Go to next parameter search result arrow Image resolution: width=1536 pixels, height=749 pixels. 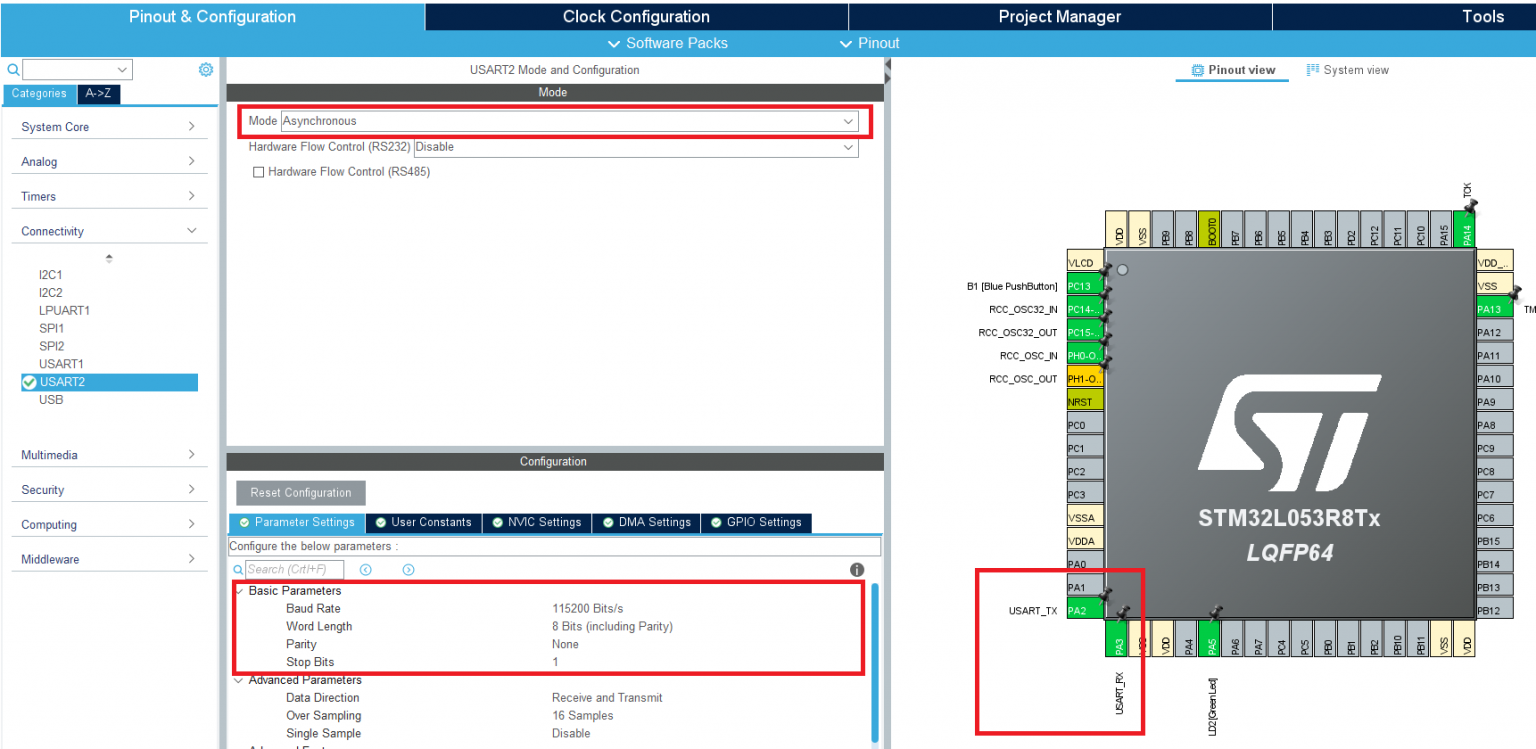click(408, 569)
